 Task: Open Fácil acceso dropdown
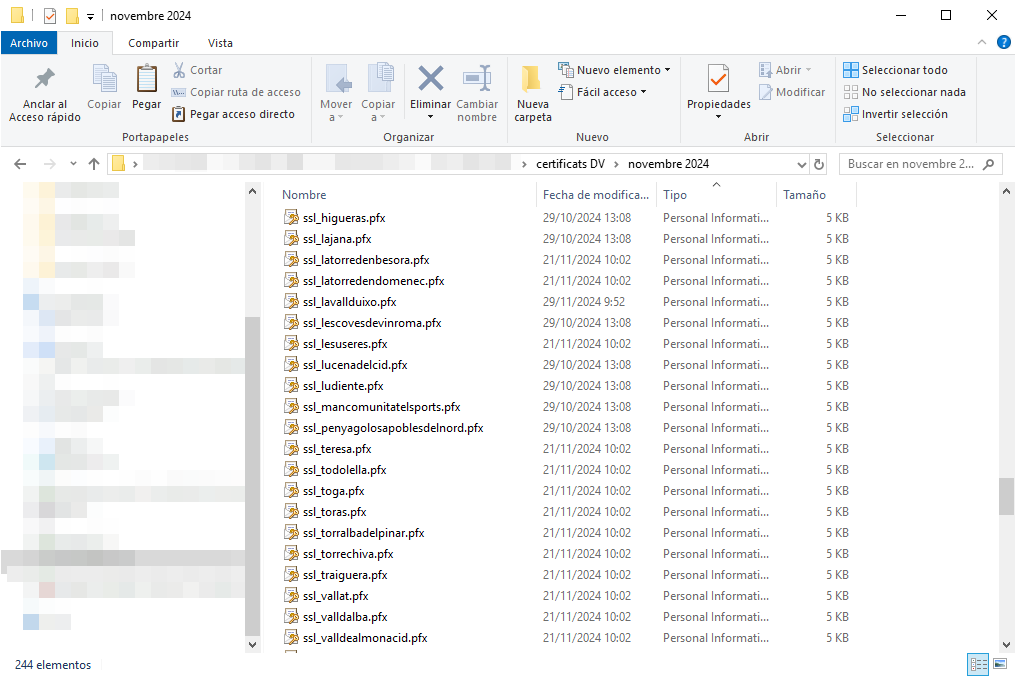coord(603,92)
